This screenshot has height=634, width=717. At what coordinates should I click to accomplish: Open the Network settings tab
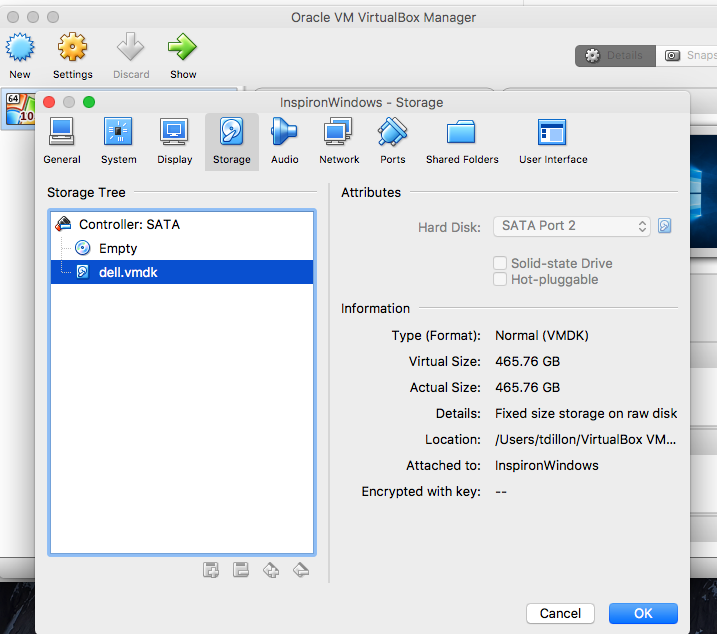click(x=339, y=141)
